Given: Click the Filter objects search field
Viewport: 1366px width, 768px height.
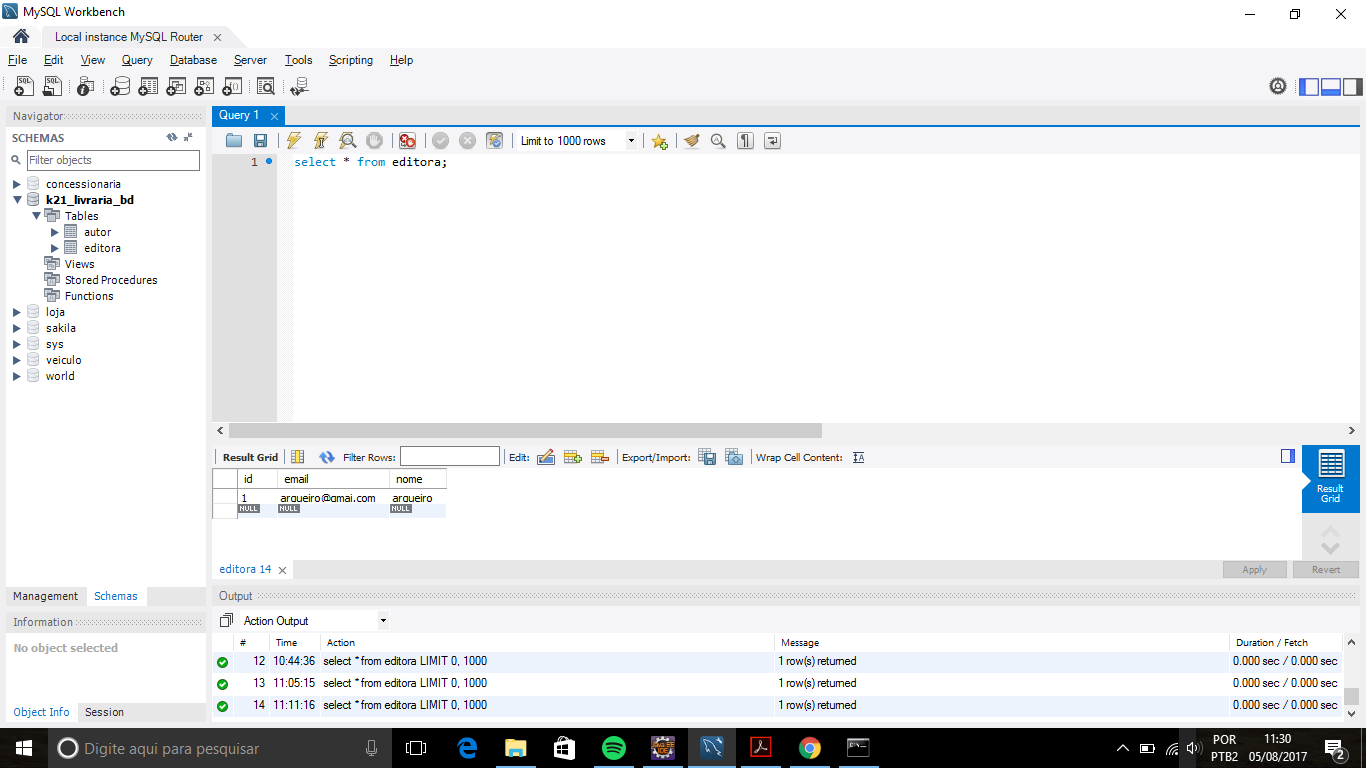Looking at the screenshot, I should click(x=113, y=160).
